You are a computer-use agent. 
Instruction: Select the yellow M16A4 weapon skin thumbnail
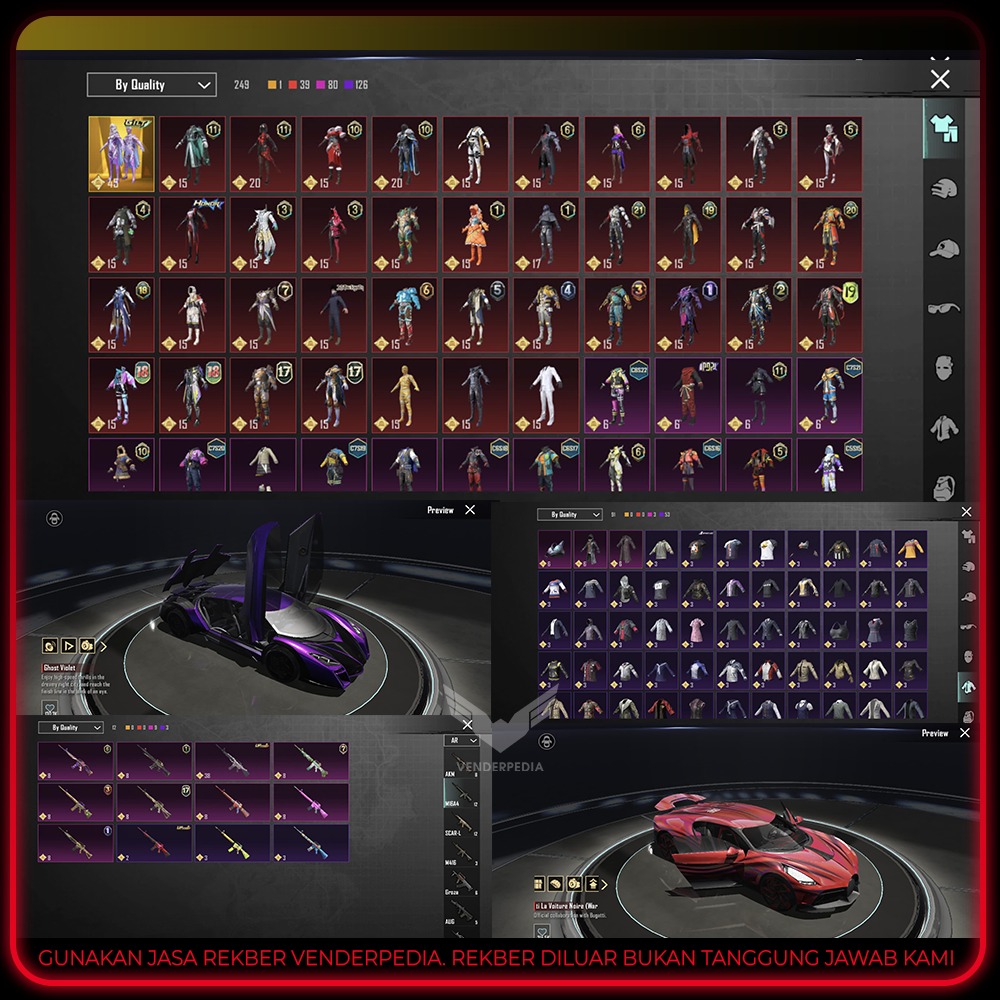tap(232, 843)
